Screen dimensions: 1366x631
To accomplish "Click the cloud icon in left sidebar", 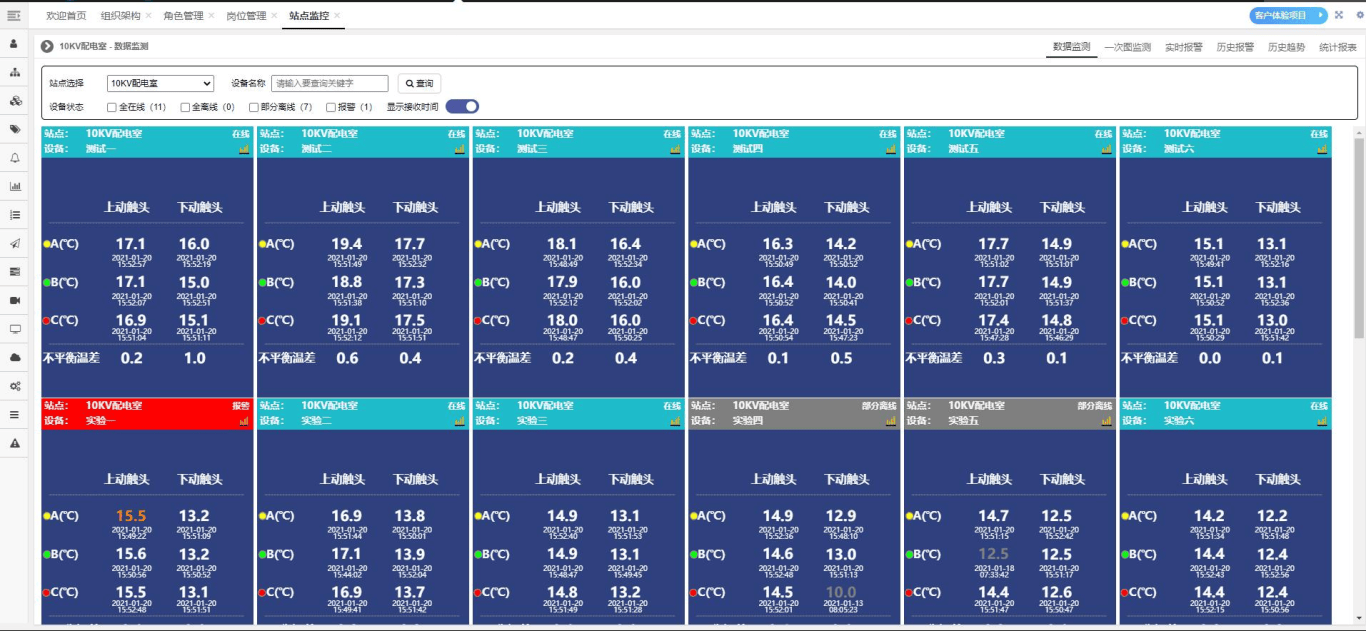I will click(15, 357).
